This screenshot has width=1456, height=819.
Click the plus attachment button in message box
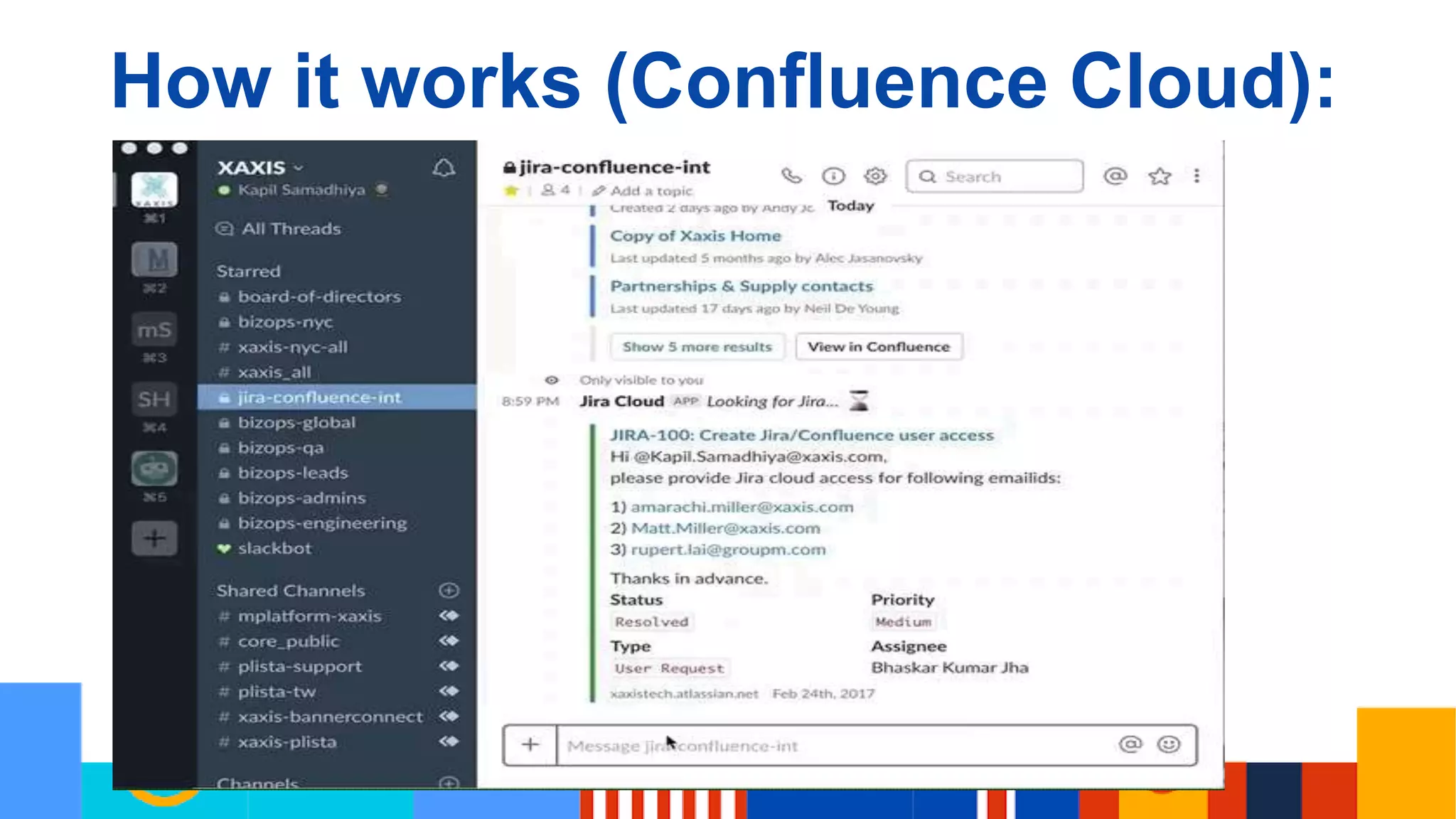530,744
